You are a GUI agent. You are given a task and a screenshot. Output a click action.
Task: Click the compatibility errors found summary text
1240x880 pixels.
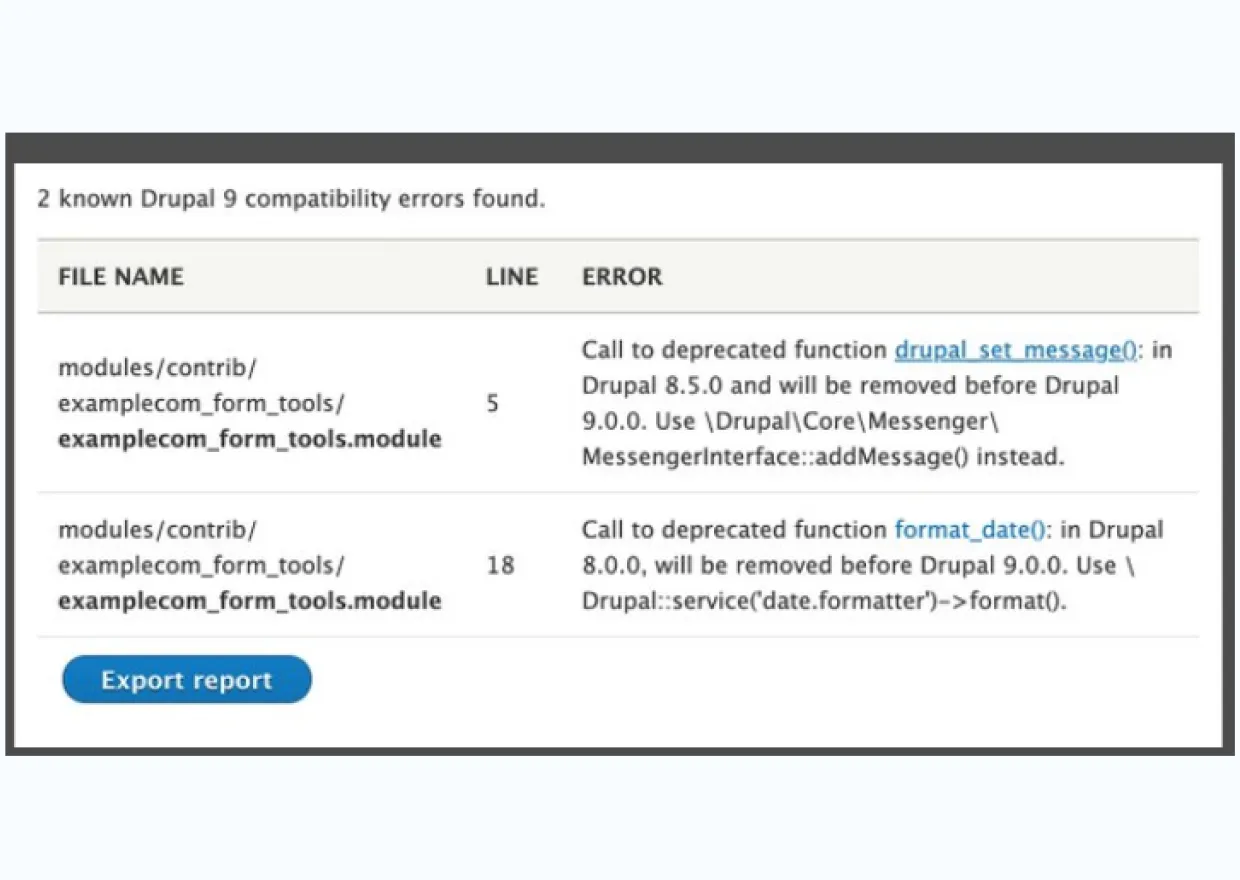point(291,199)
